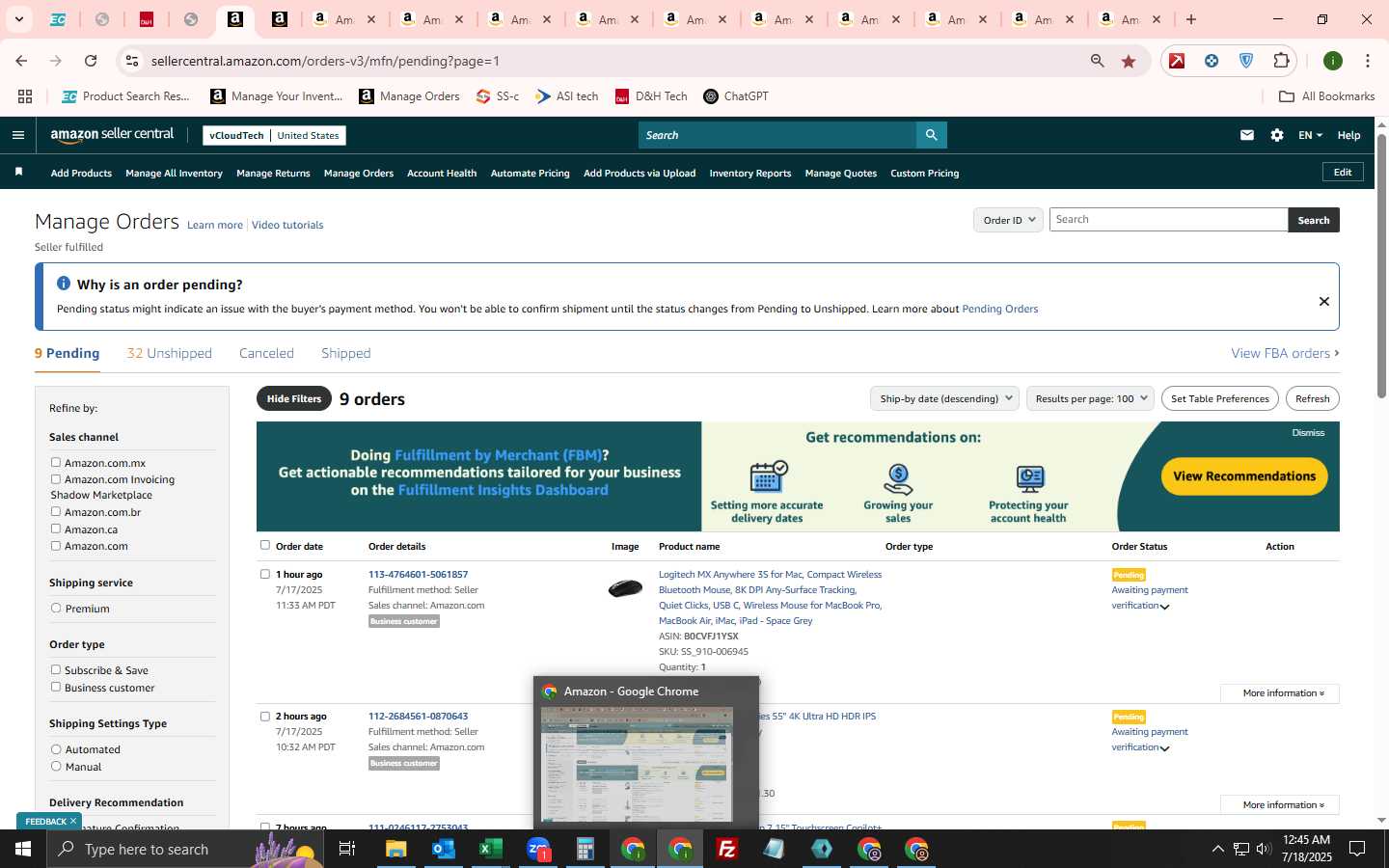1389x868 pixels.
Task: Check the Amazon.com.br sales channel box
Action: (x=56, y=512)
